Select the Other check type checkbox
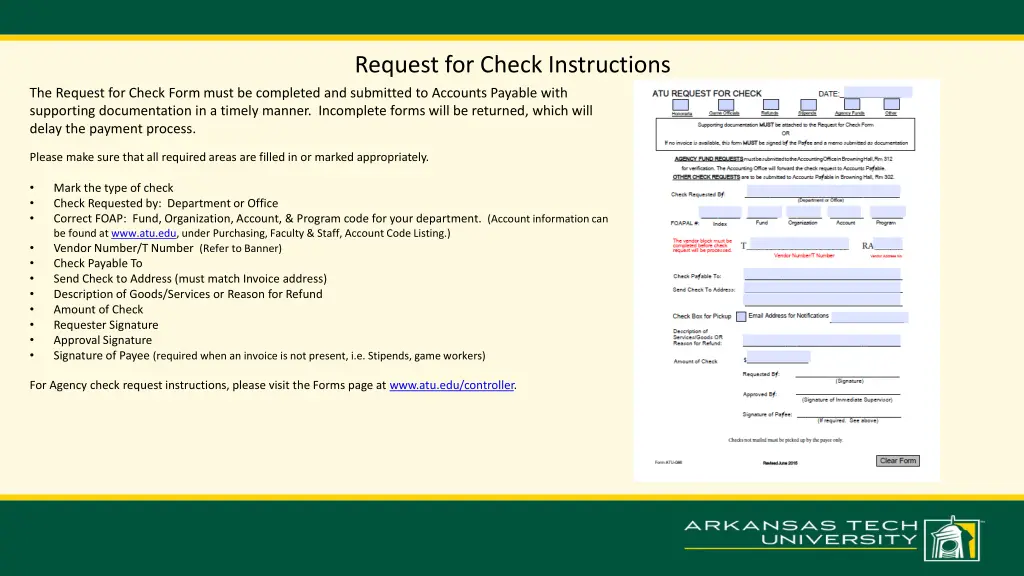 (x=891, y=104)
